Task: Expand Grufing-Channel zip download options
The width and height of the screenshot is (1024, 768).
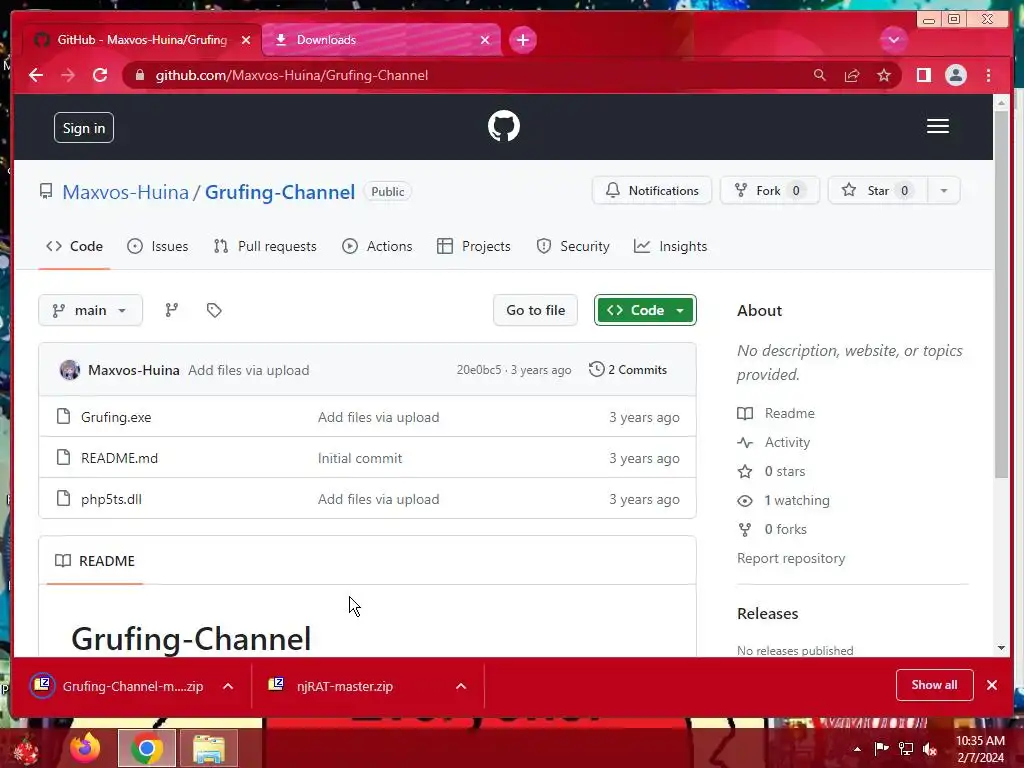Action: point(228,686)
